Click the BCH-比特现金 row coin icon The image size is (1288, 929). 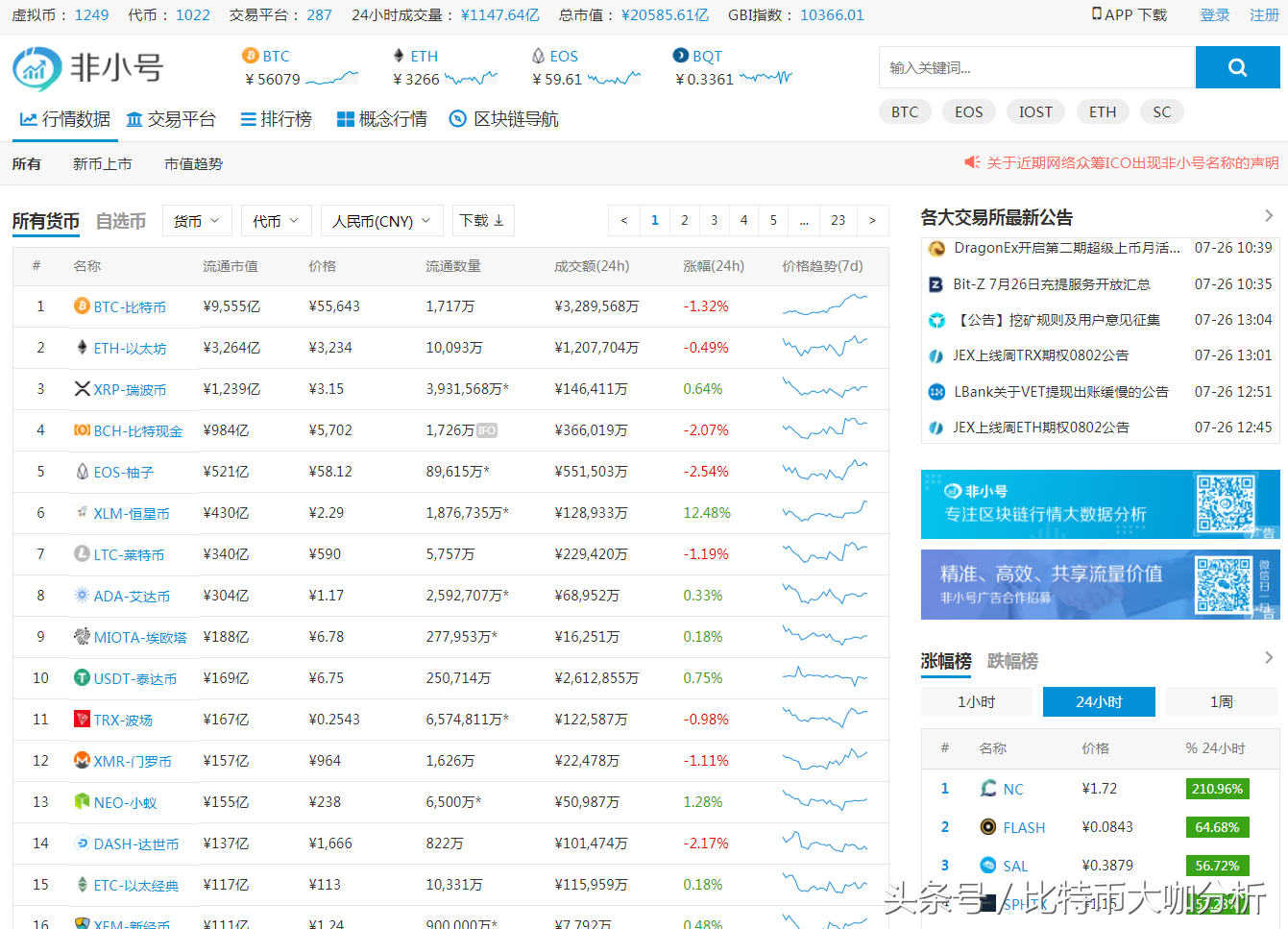click(x=83, y=429)
